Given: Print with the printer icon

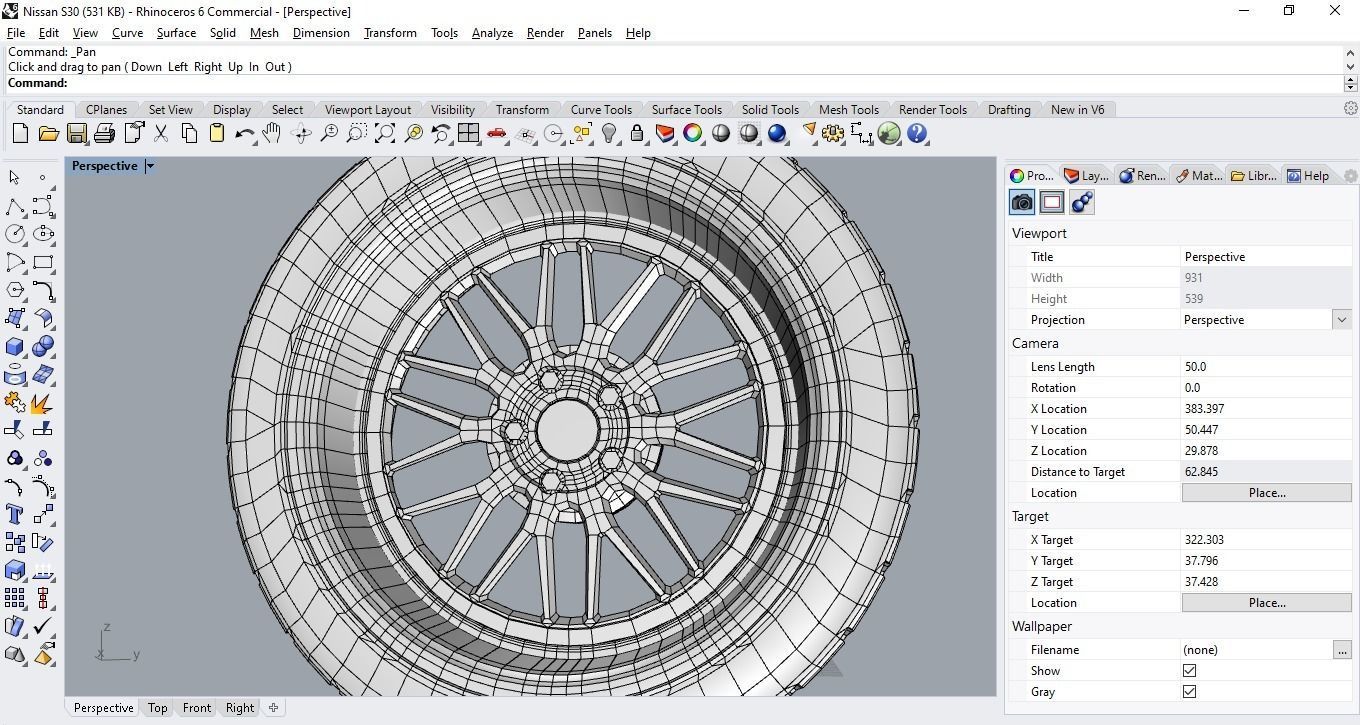Looking at the screenshot, I should click(x=104, y=133).
